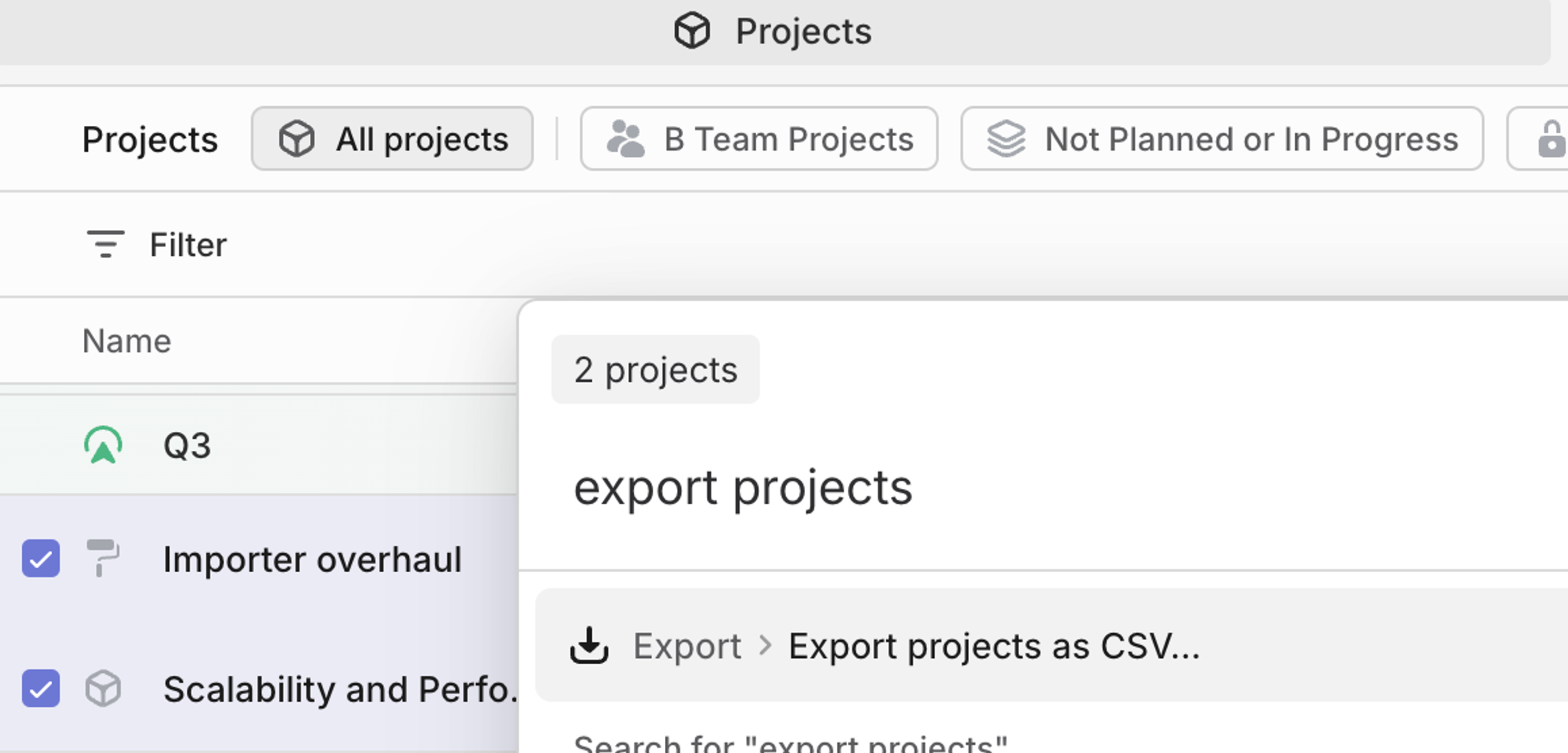Open the All projects filter
Viewport: 1568px width, 753px height.
(x=391, y=138)
